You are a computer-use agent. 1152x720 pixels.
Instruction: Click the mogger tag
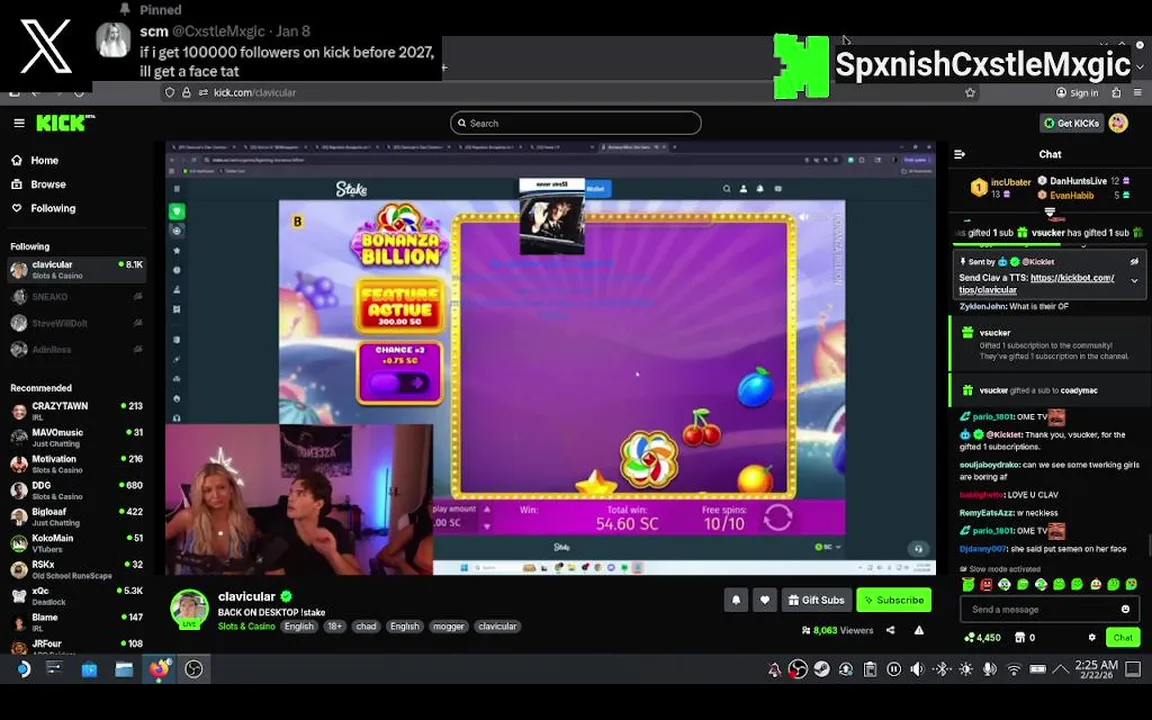pos(448,627)
